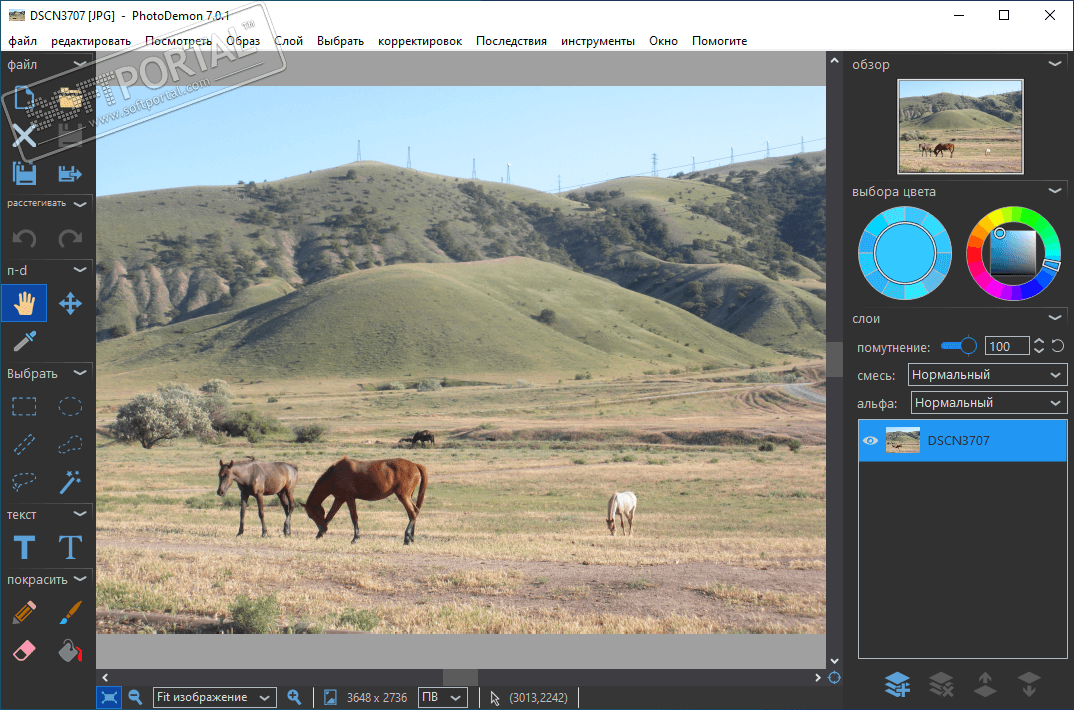
Task: Open the 'Помогите' help menu
Action: coord(719,41)
